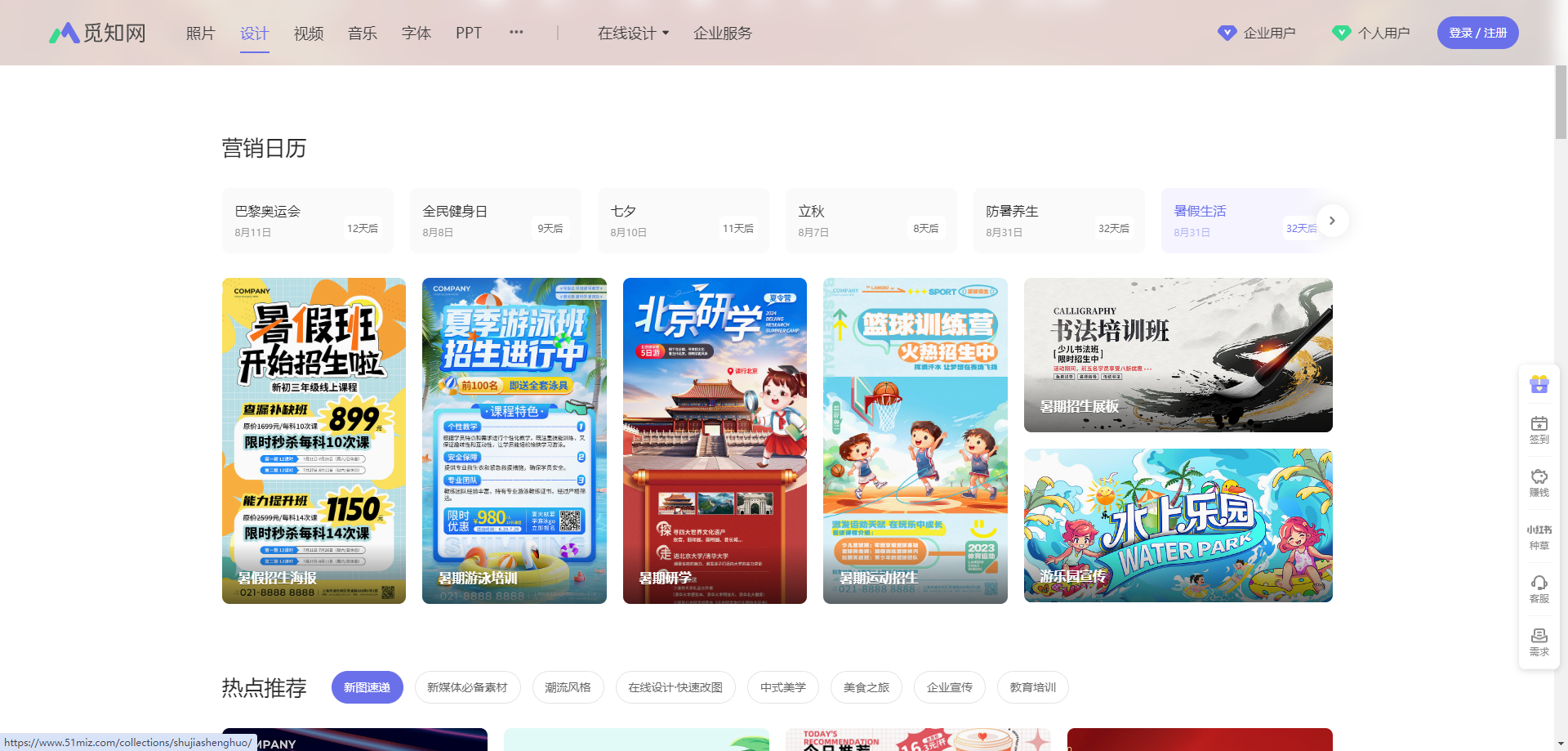Click the 企业用户 diamond icon

click(x=1227, y=33)
